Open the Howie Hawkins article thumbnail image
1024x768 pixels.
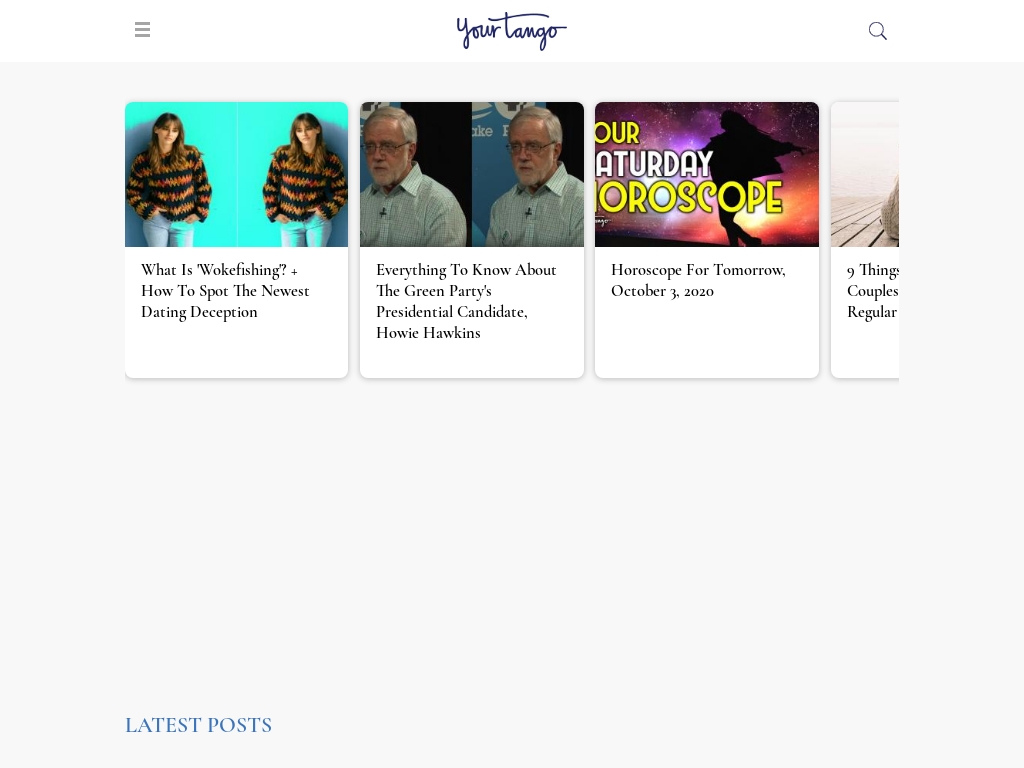[472, 174]
